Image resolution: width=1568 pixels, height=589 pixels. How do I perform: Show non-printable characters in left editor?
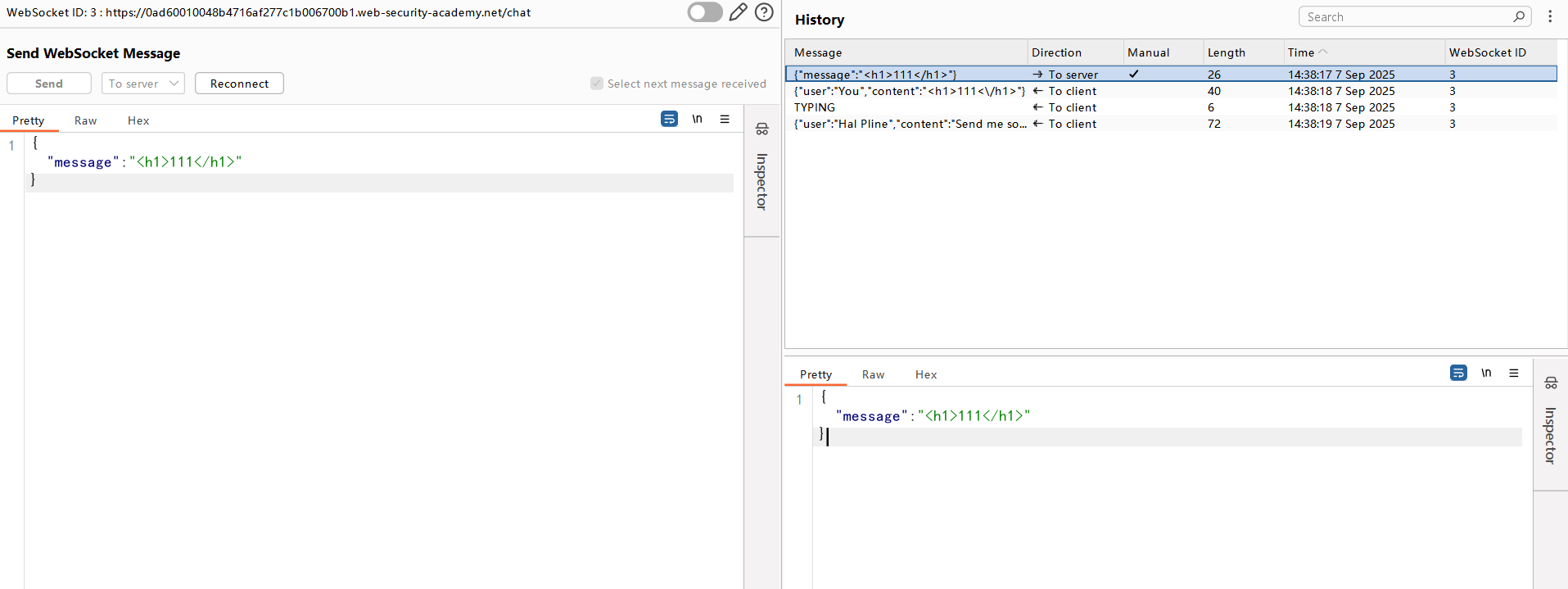(697, 119)
